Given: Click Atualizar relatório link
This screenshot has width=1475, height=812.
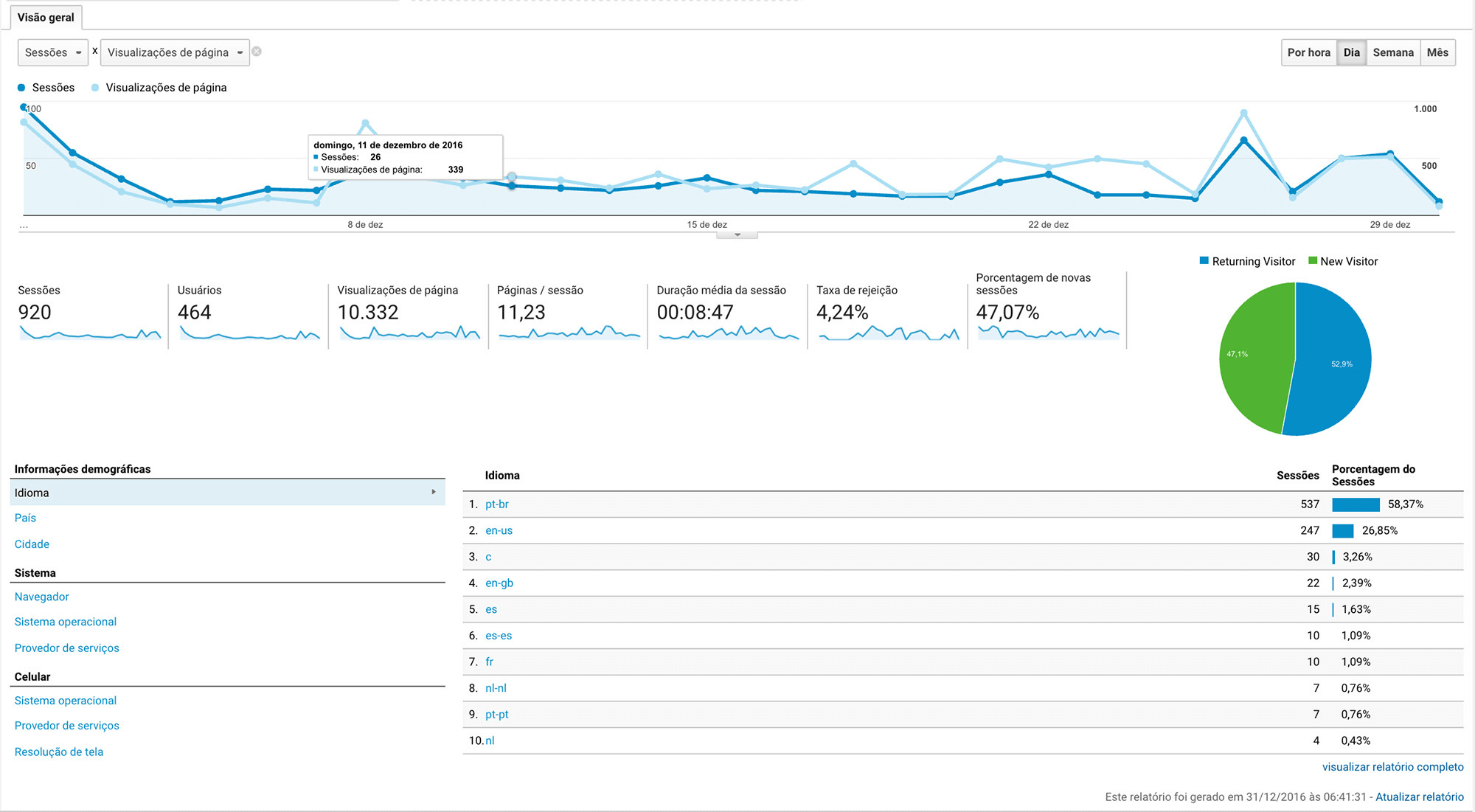Looking at the screenshot, I should pyautogui.click(x=1419, y=797).
